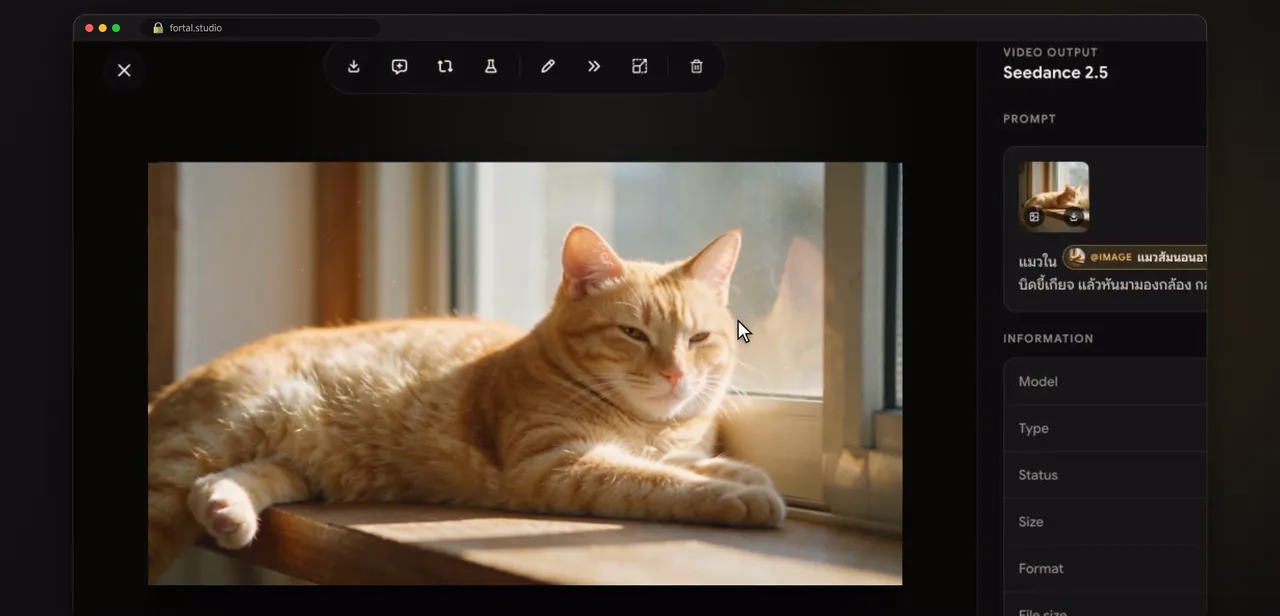The width and height of the screenshot is (1280, 616).
Task: Click the Size row in Information
Action: 1105,521
